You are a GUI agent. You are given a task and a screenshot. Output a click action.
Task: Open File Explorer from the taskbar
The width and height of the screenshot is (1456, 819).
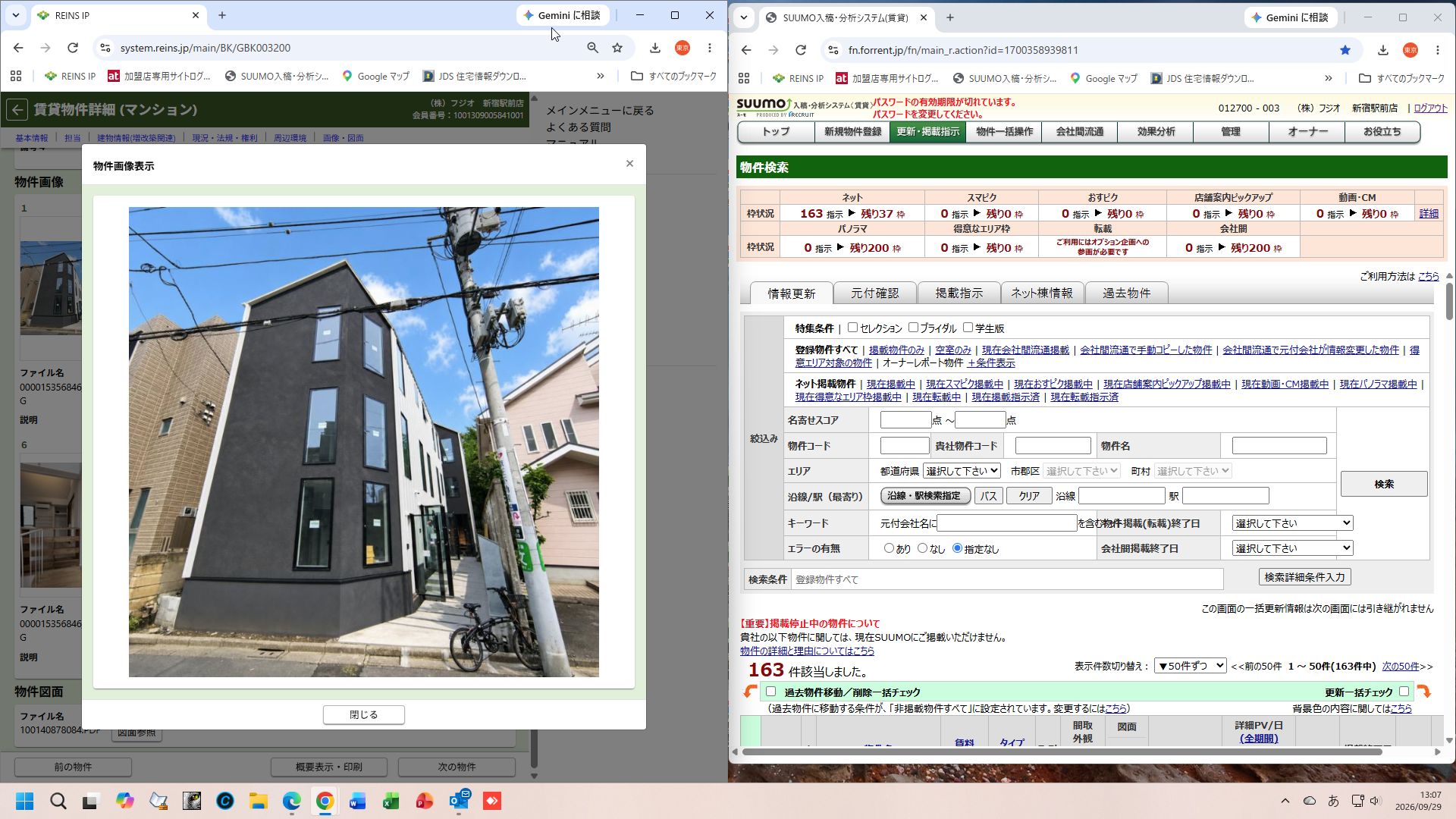259,801
